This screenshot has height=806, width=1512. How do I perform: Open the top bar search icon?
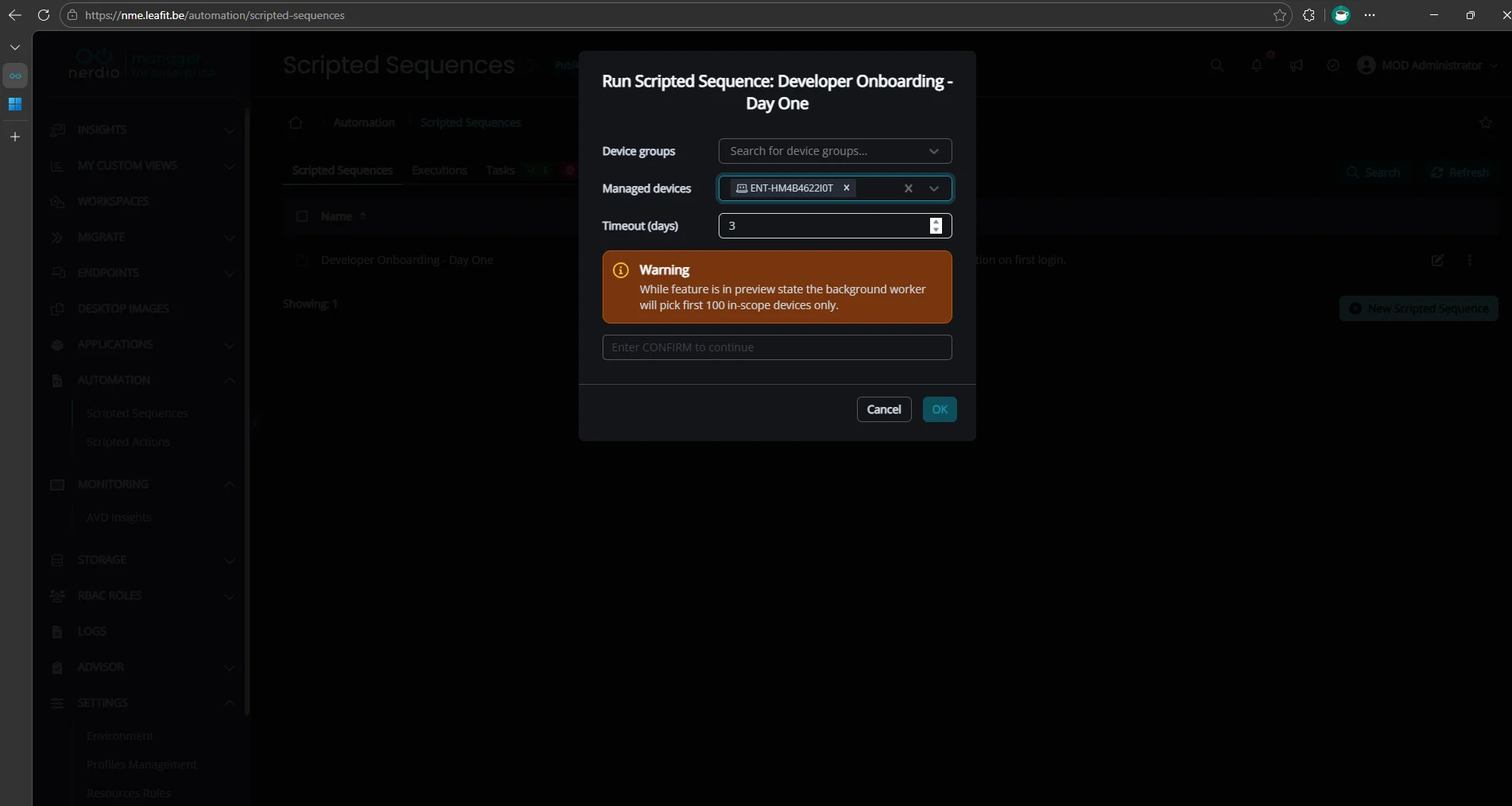pyautogui.click(x=1216, y=65)
